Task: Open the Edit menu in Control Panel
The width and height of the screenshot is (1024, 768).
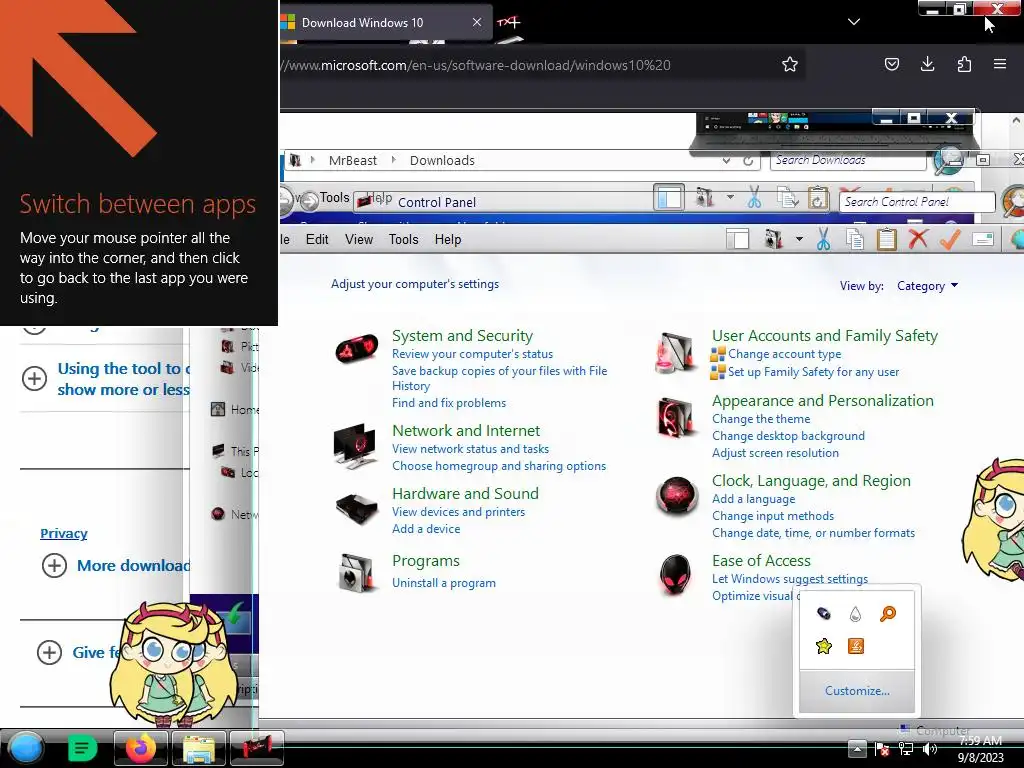Action: tap(317, 240)
